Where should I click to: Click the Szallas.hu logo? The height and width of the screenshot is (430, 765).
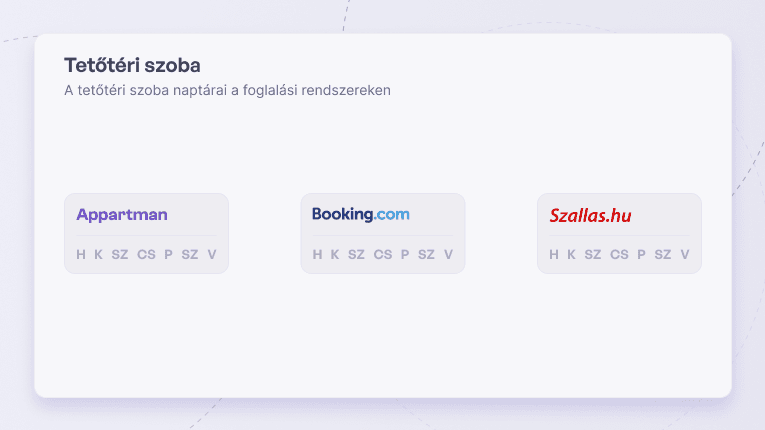pyautogui.click(x=590, y=215)
